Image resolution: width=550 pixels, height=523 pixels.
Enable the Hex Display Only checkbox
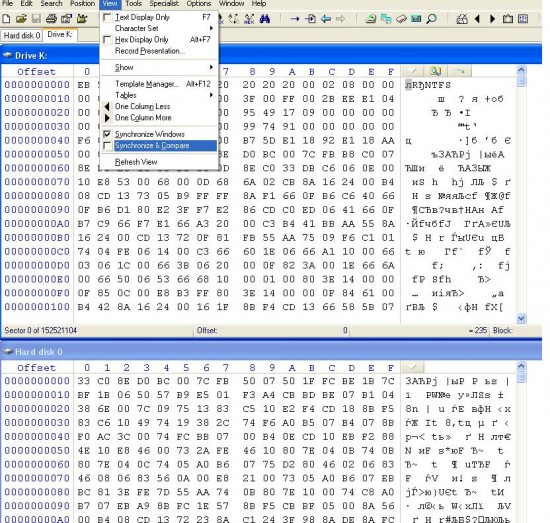click(107, 40)
